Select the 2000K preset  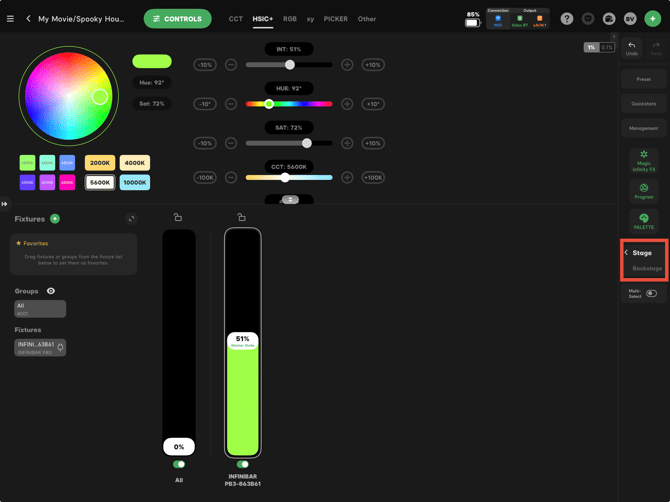(100, 163)
